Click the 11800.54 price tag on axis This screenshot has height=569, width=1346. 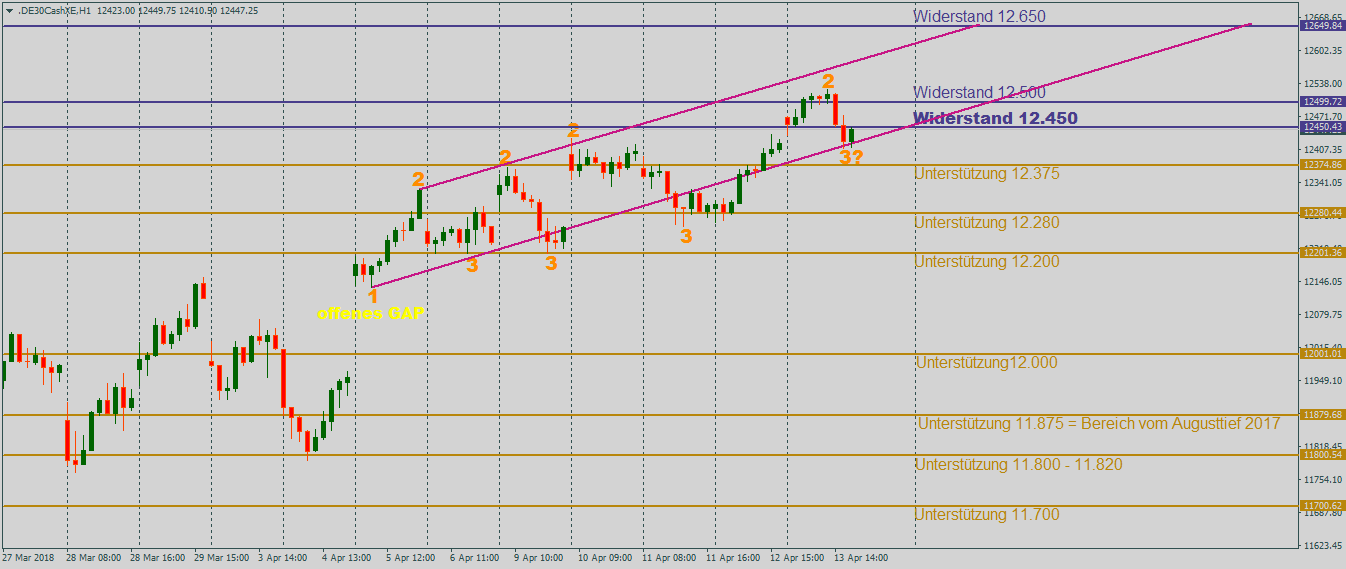click(x=1322, y=455)
